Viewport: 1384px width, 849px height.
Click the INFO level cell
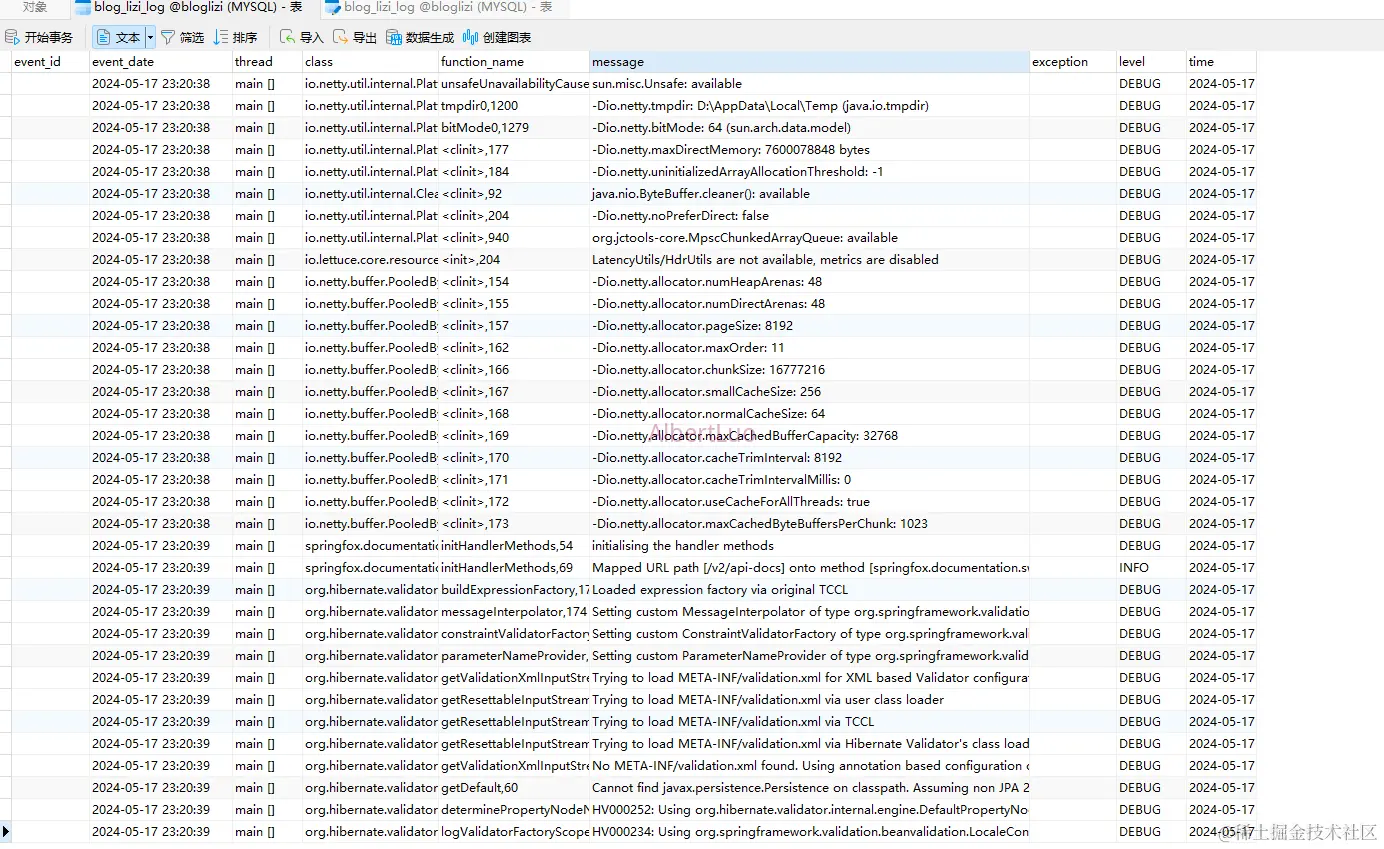tap(1151, 568)
